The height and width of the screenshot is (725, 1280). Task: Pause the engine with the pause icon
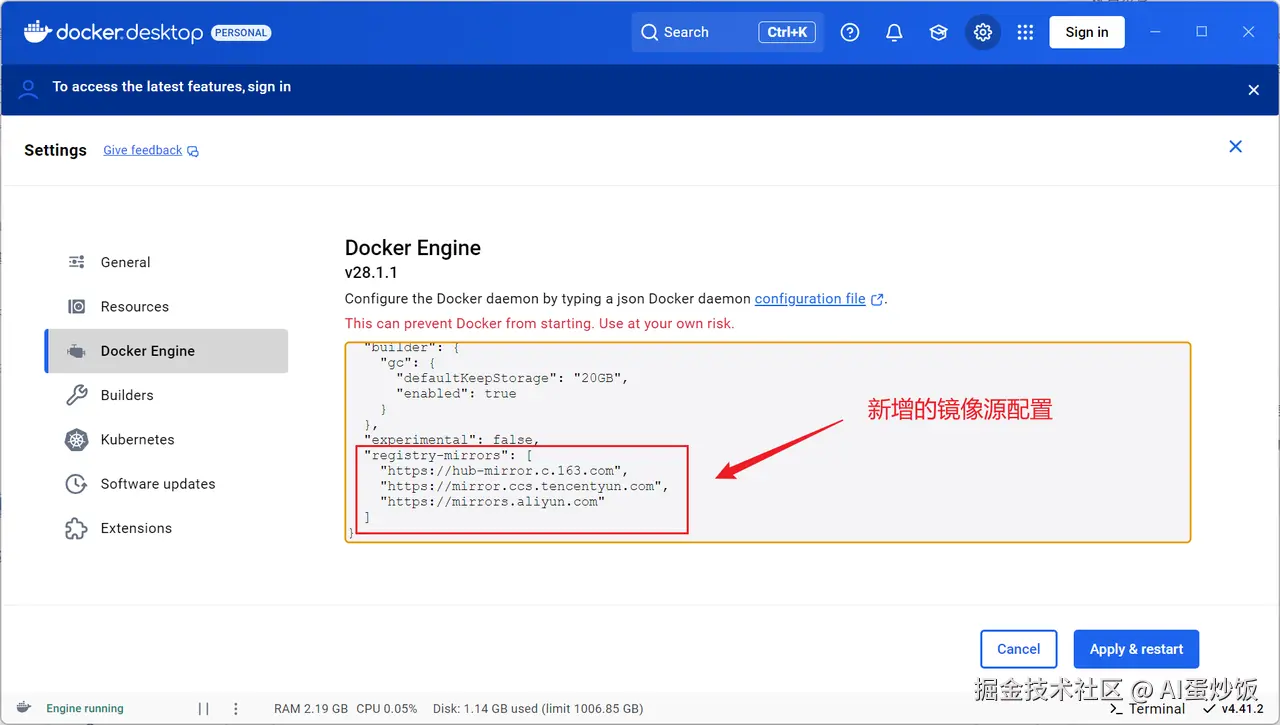[x=204, y=709]
